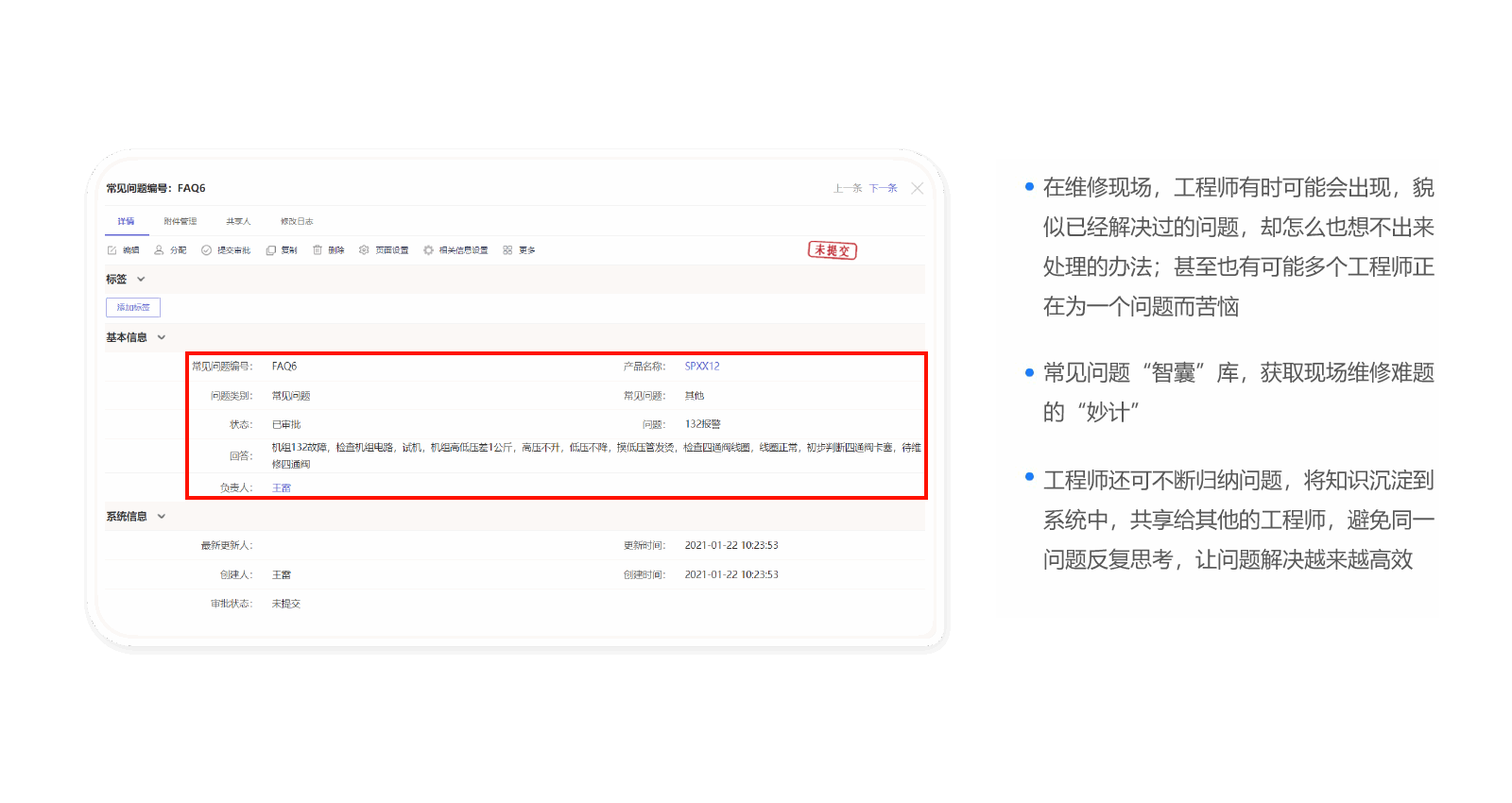Select the 详情 tab
Image resolution: width=1512 pixels, height=803 pixels.
tap(126, 221)
